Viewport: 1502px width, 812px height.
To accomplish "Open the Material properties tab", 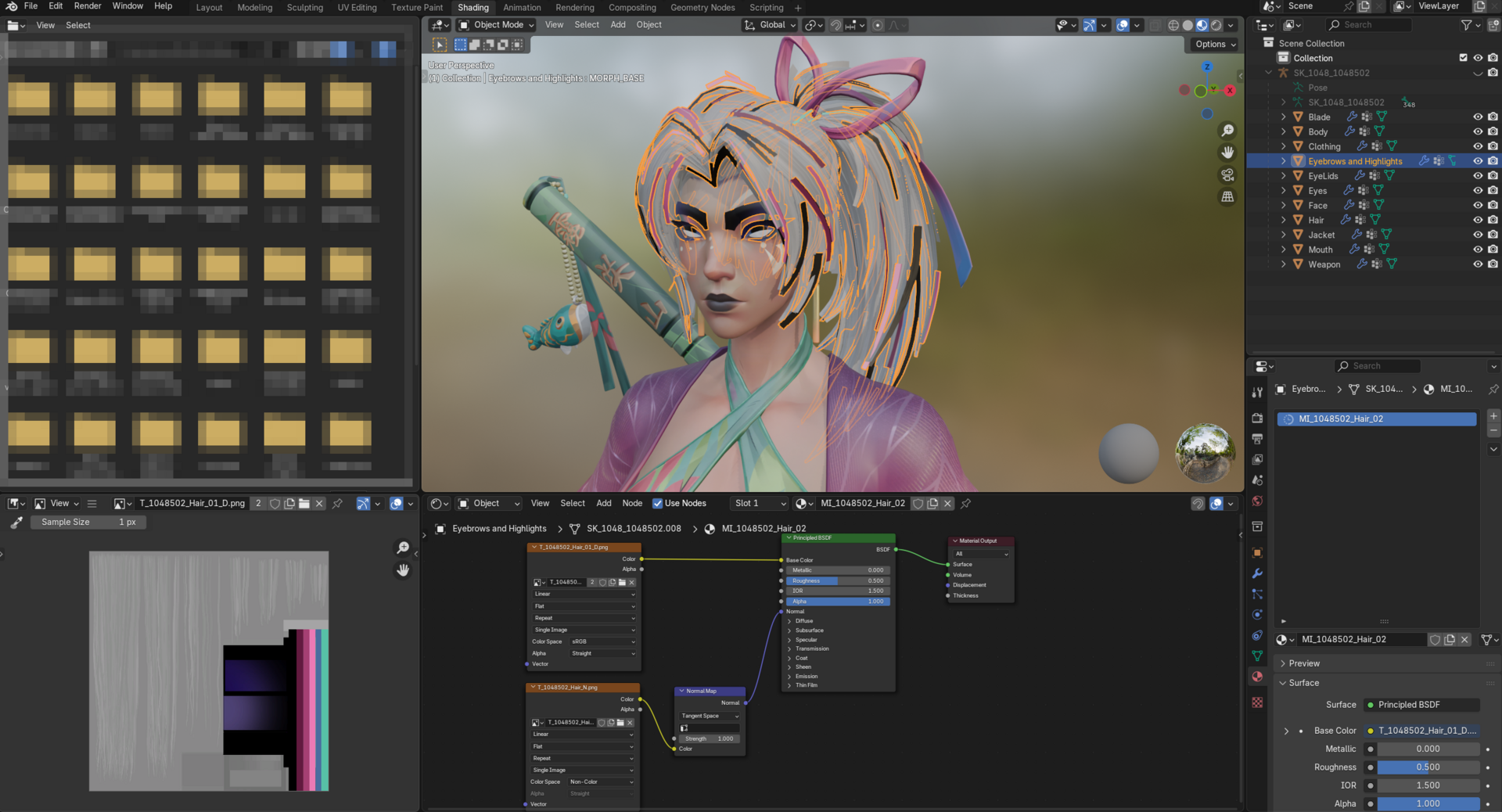I will pyautogui.click(x=1257, y=677).
